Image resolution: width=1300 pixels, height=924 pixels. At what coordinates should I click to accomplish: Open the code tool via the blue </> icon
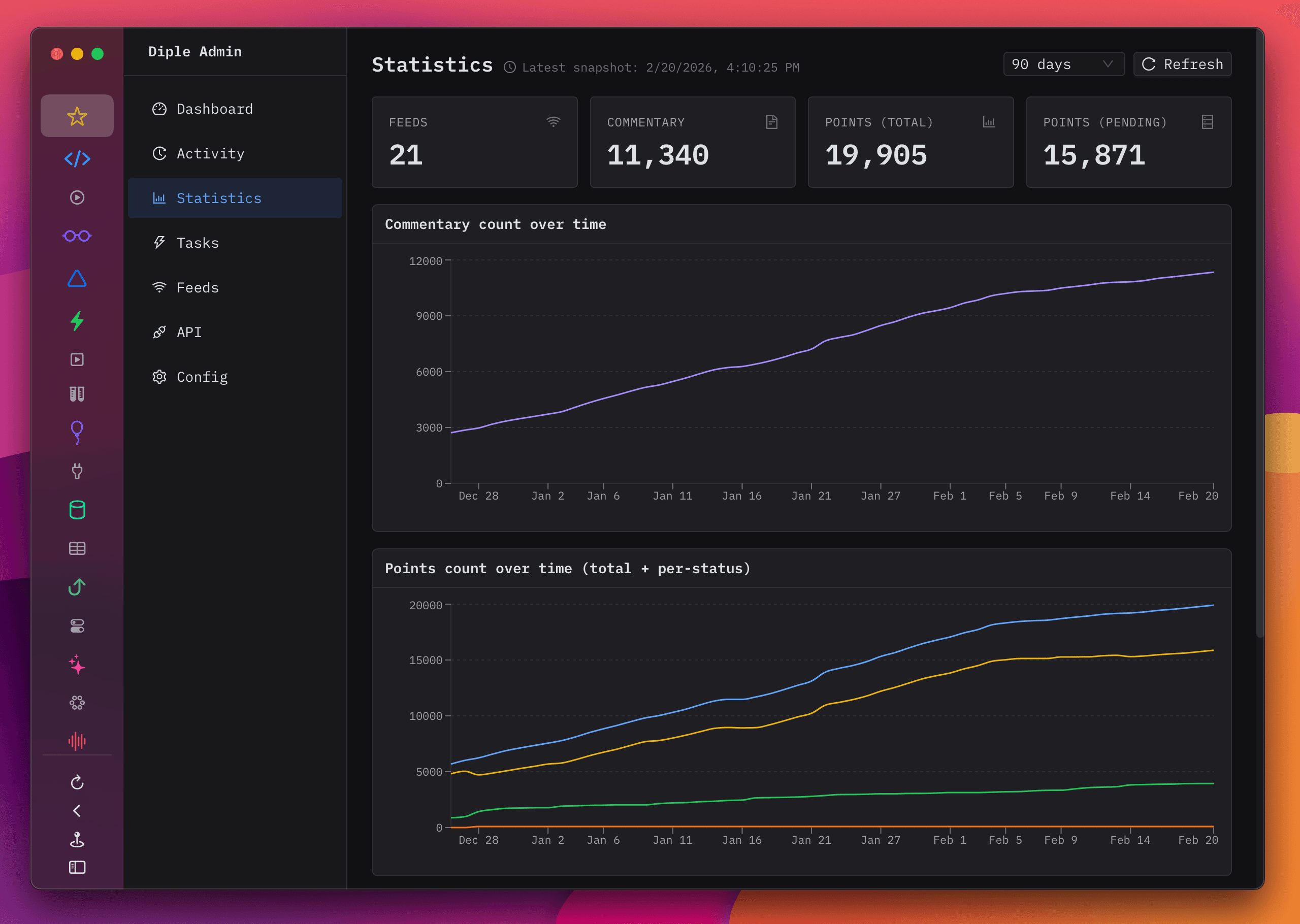77,159
